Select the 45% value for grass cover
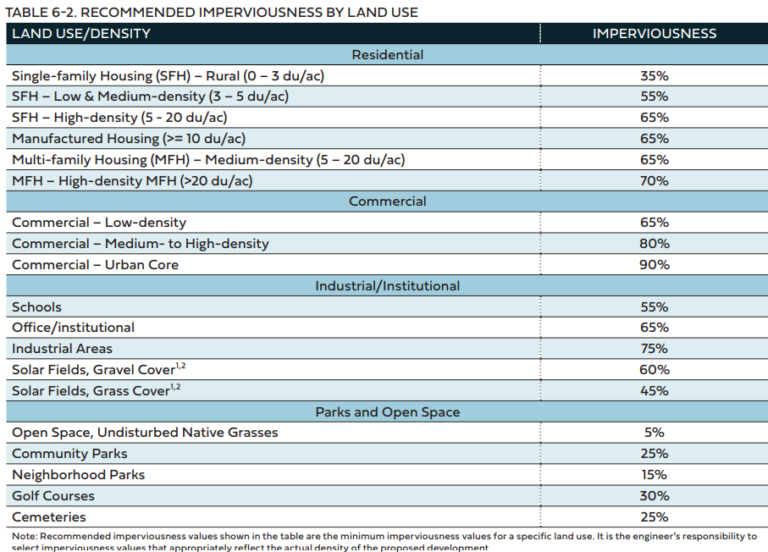This screenshot has width=768, height=552. pos(654,391)
